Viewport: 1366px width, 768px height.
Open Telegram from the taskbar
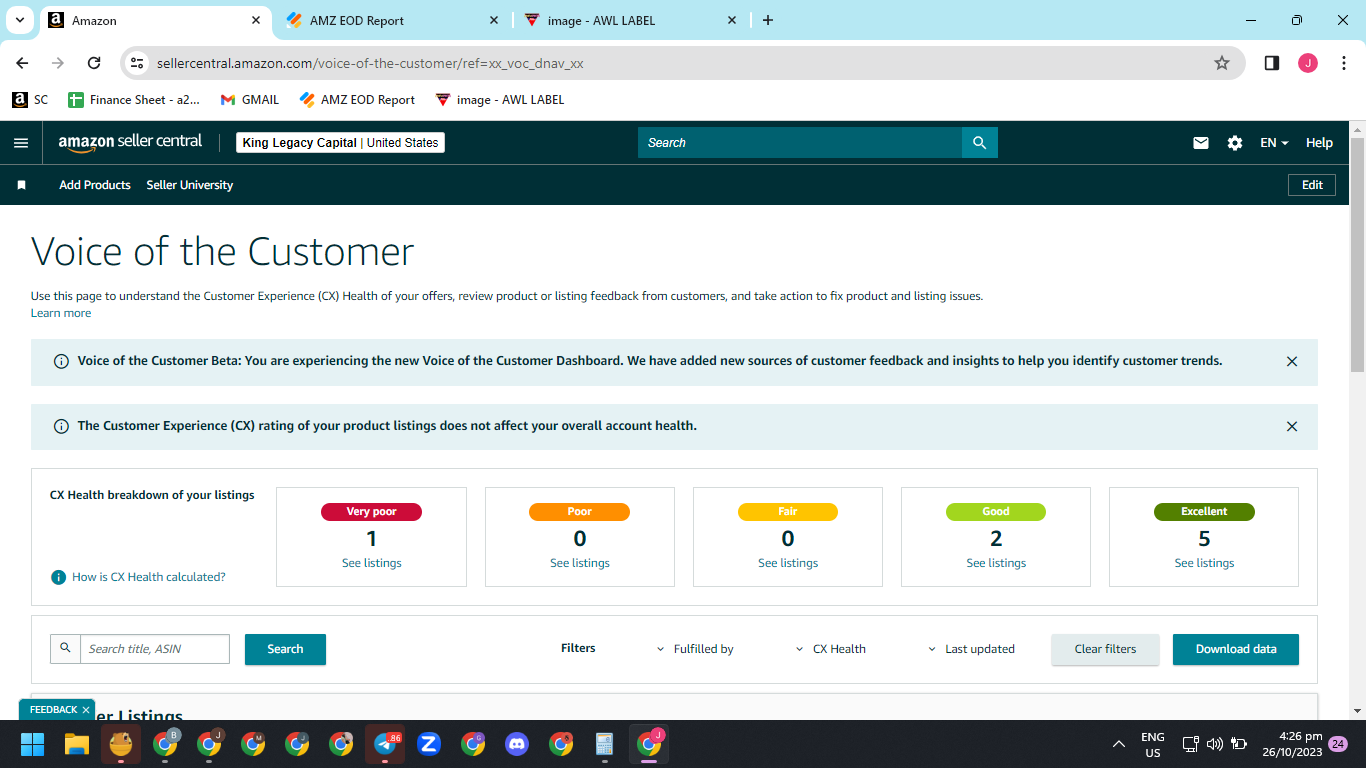pyautogui.click(x=385, y=744)
